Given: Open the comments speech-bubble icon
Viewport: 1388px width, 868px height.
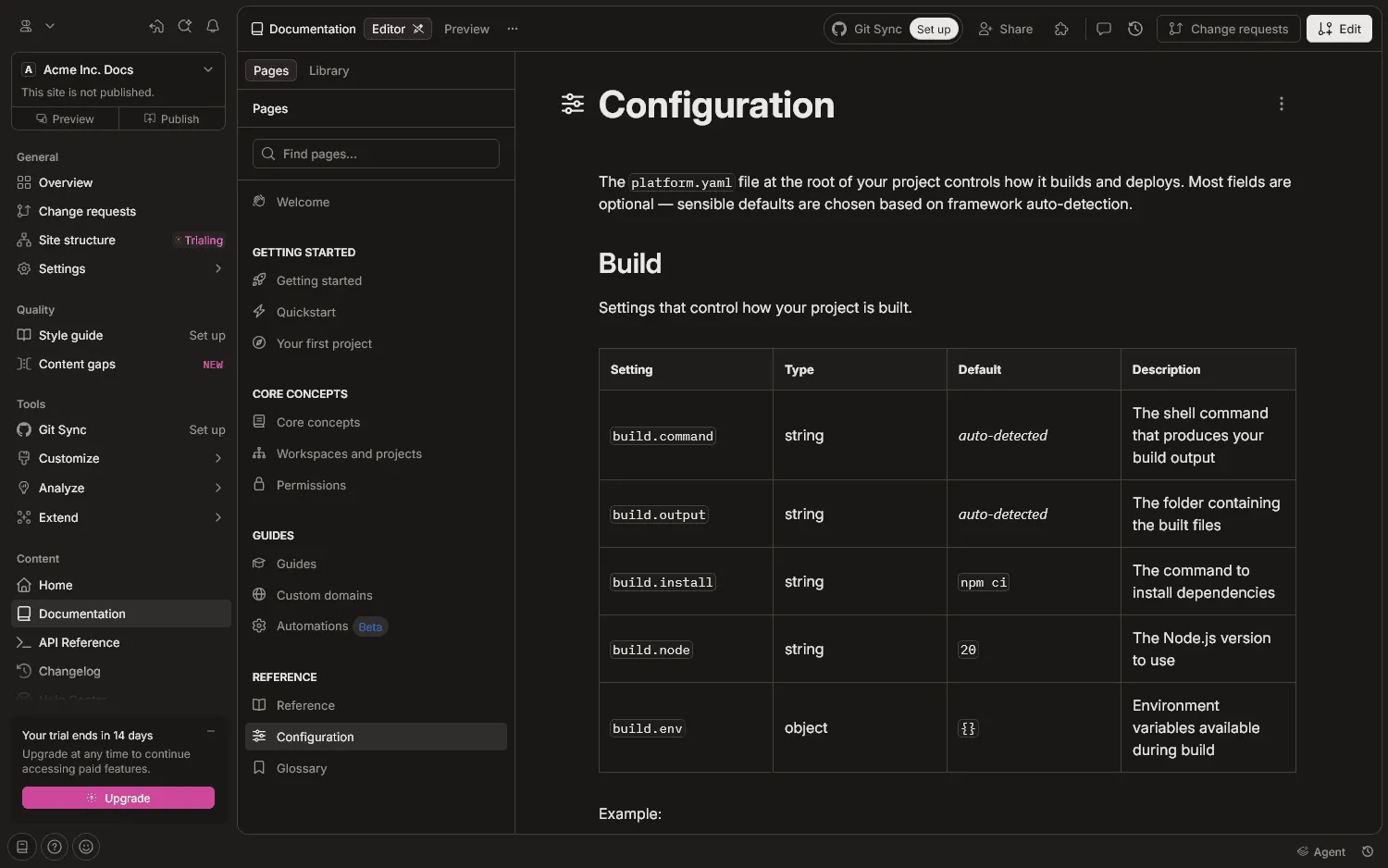Looking at the screenshot, I should [x=1104, y=29].
